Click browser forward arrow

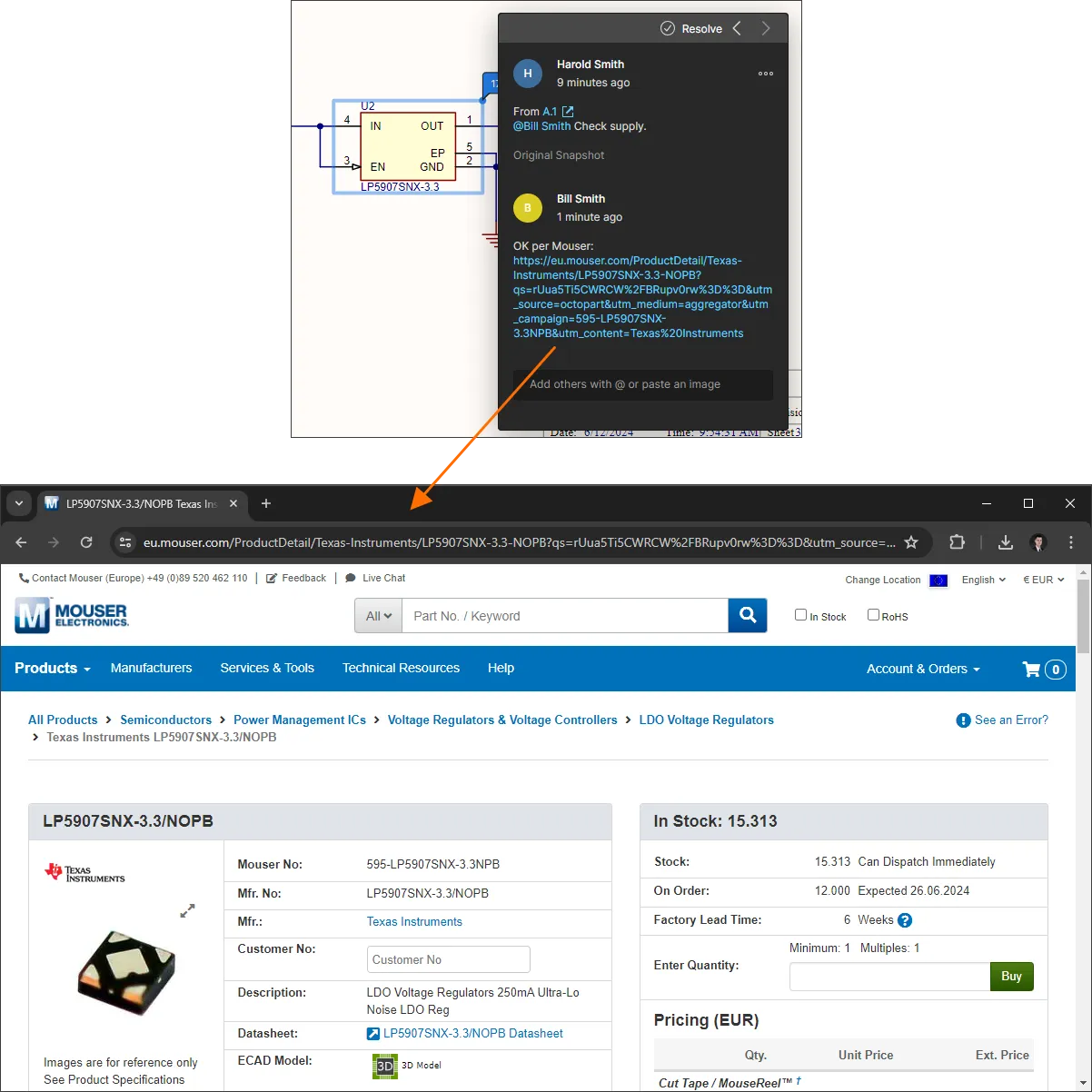tap(54, 542)
